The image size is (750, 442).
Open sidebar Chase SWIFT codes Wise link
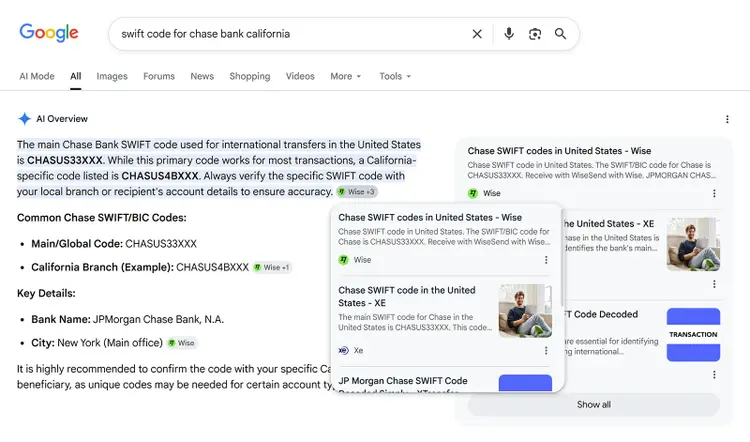[x=559, y=151]
